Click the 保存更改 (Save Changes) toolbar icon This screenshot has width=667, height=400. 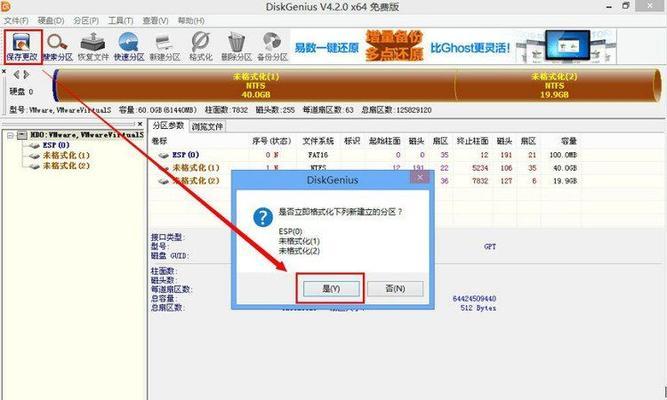tap(23, 46)
